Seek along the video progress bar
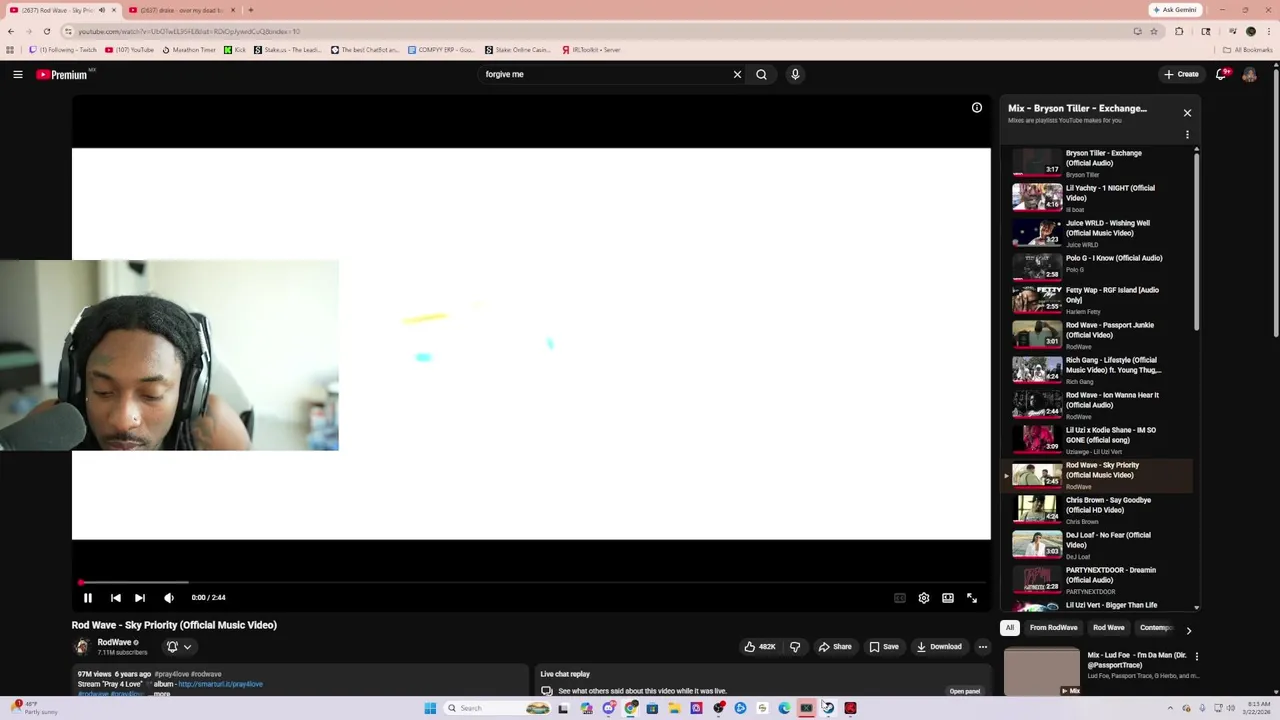The image size is (1280, 720). click(x=531, y=582)
